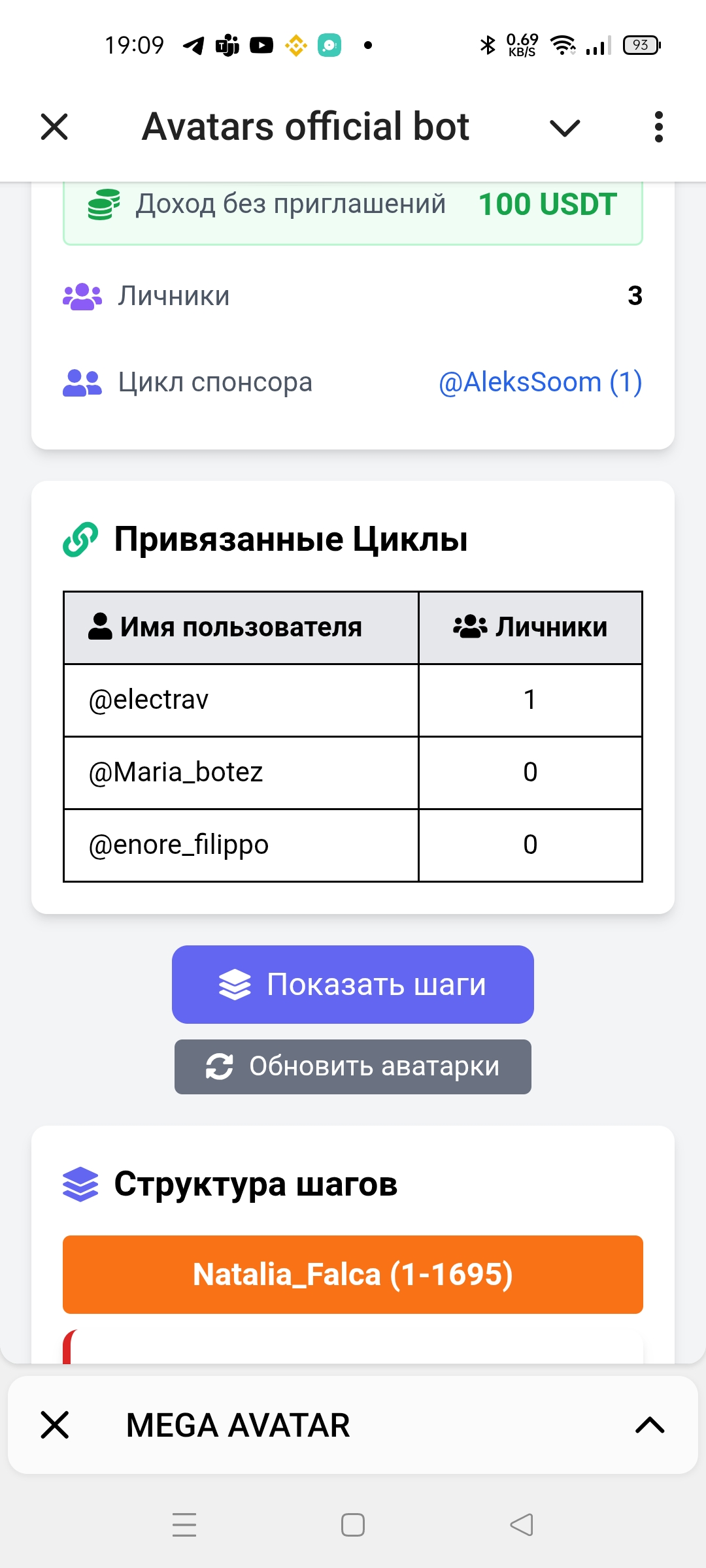Expand the header dropdown chevron
Screen dimensions: 706x1568
pos(565,128)
